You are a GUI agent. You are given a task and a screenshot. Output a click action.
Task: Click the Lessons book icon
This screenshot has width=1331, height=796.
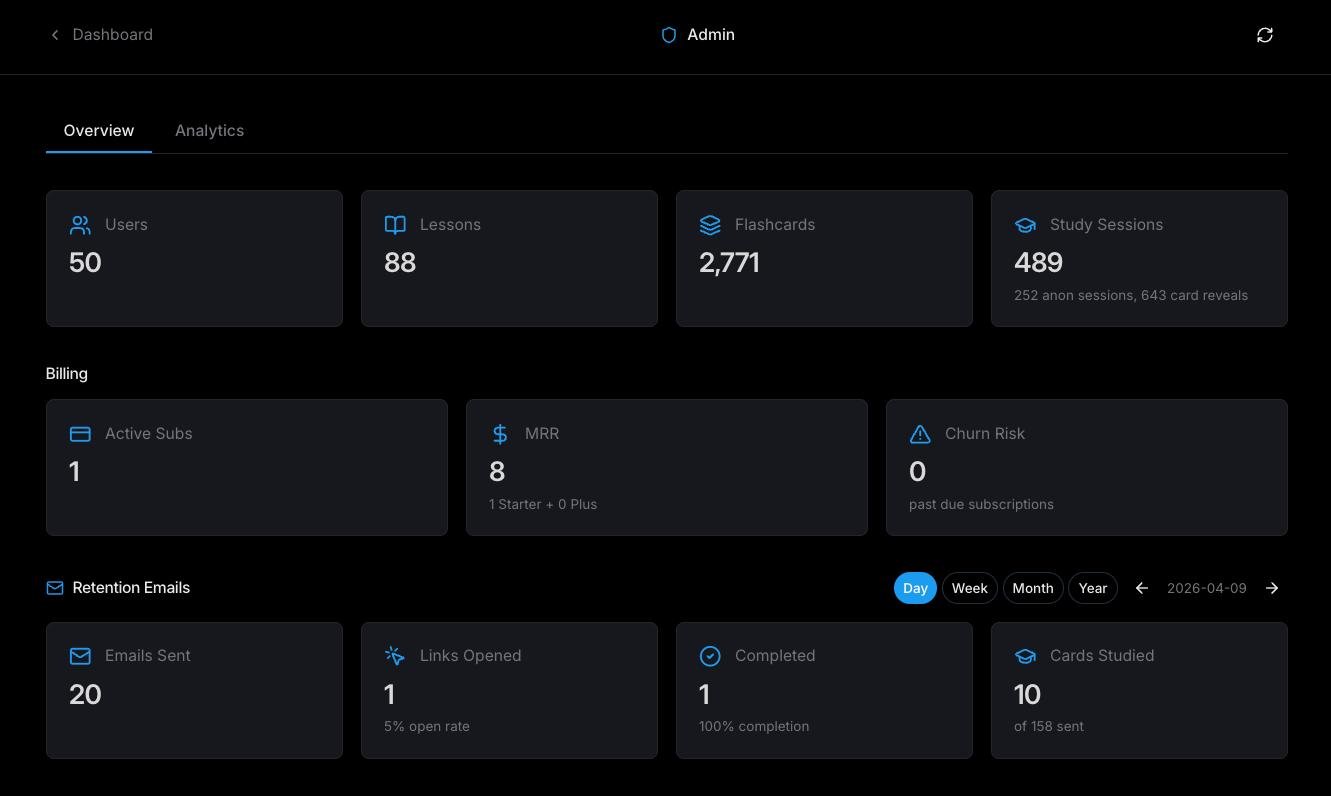[395, 225]
